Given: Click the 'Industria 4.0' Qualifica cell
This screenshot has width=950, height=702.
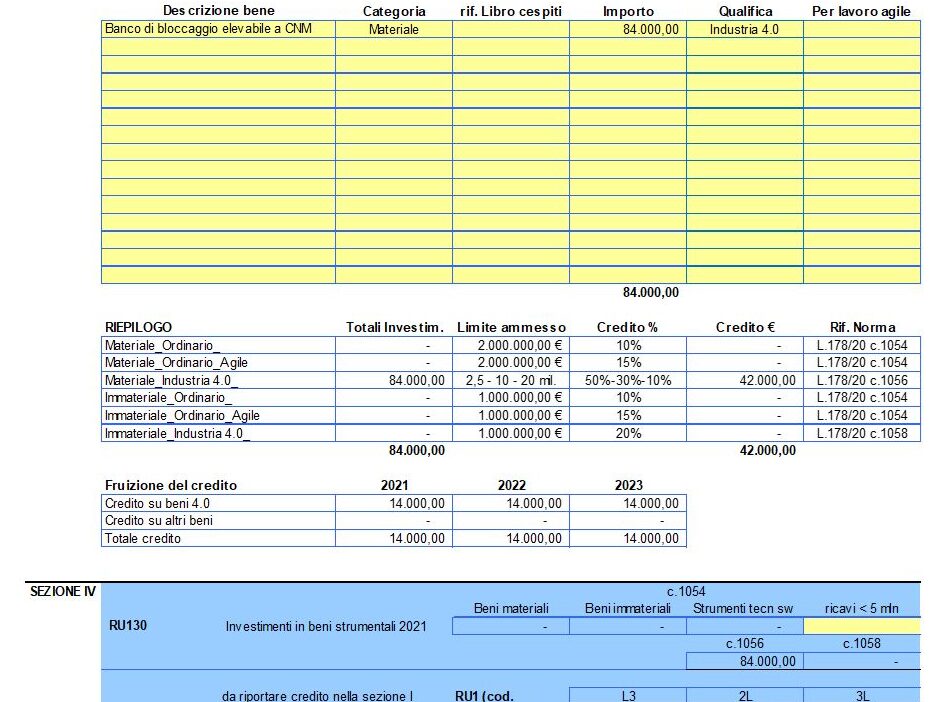Looking at the screenshot, I should point(745,29).
